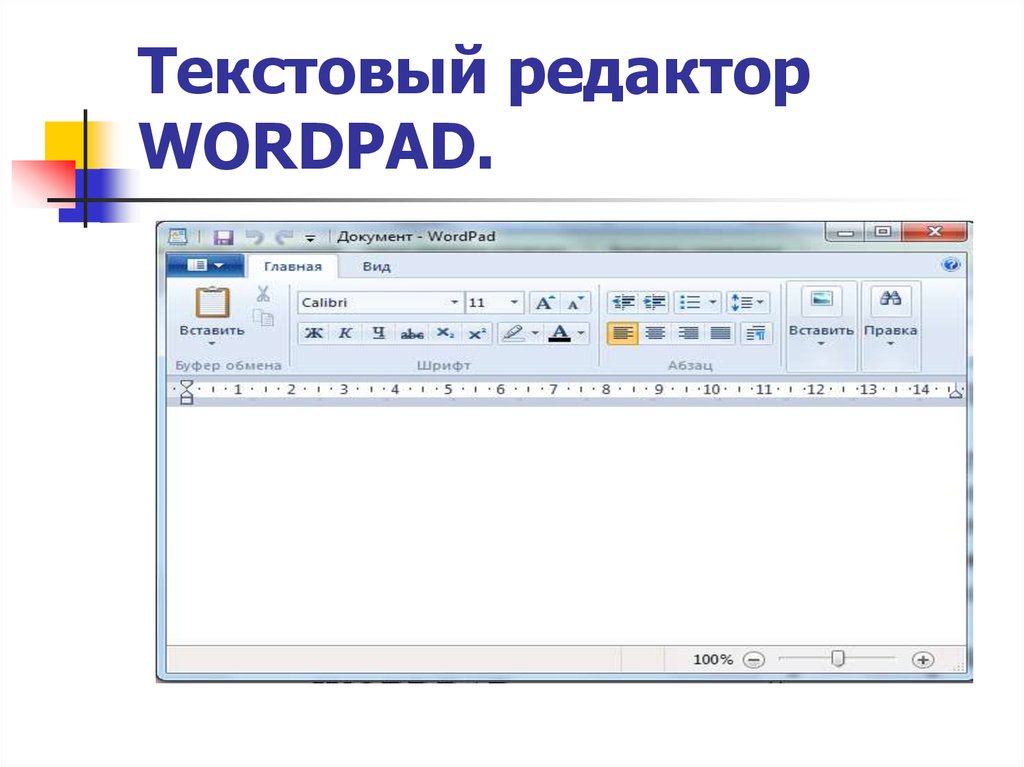Click the 100% zoom level text

pos(712,660)
